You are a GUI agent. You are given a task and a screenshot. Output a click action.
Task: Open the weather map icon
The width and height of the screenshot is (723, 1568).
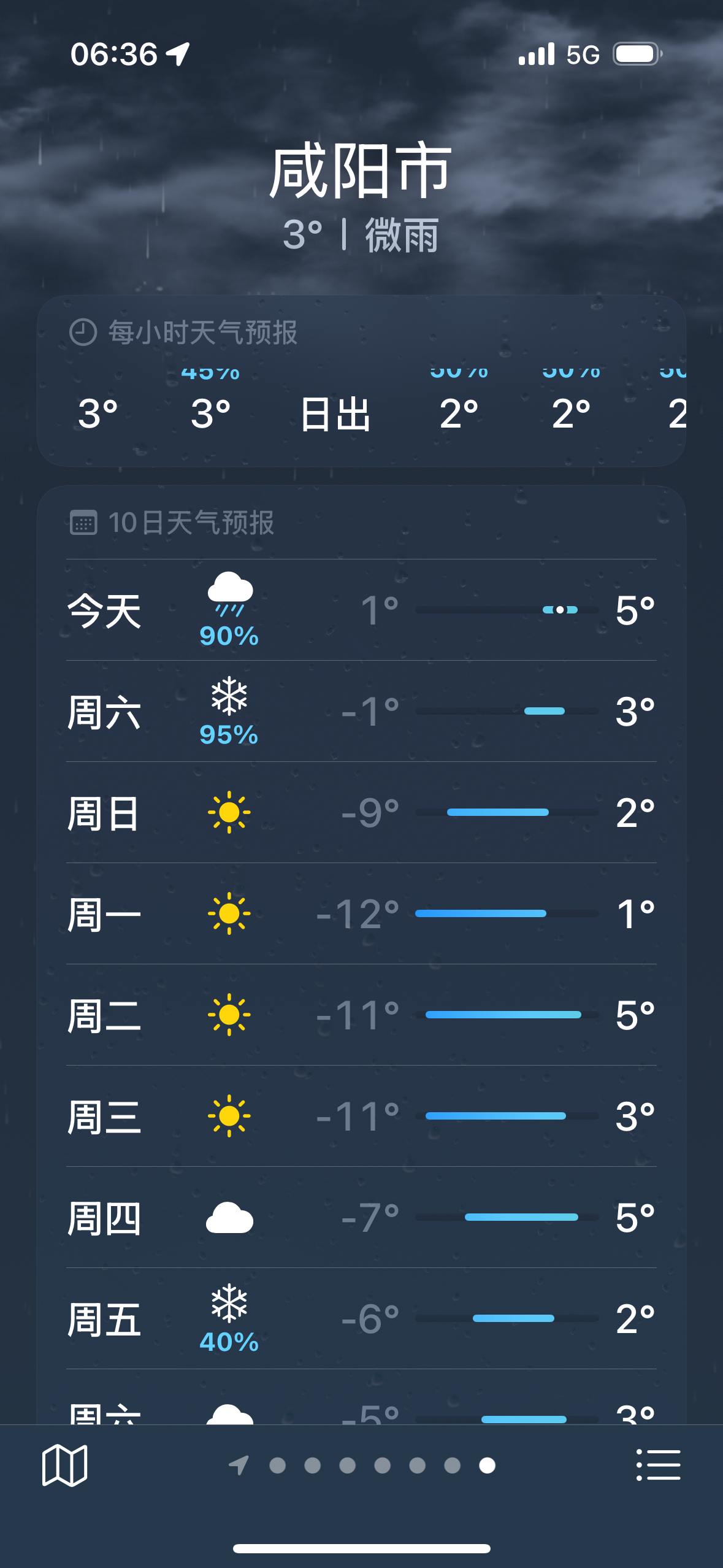pyautogui.click(x=64, y=1465)
